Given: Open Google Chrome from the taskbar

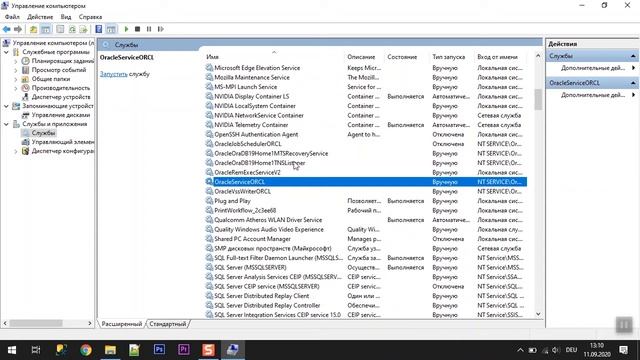Looking at the screenshot, I should tap(86, 350).
